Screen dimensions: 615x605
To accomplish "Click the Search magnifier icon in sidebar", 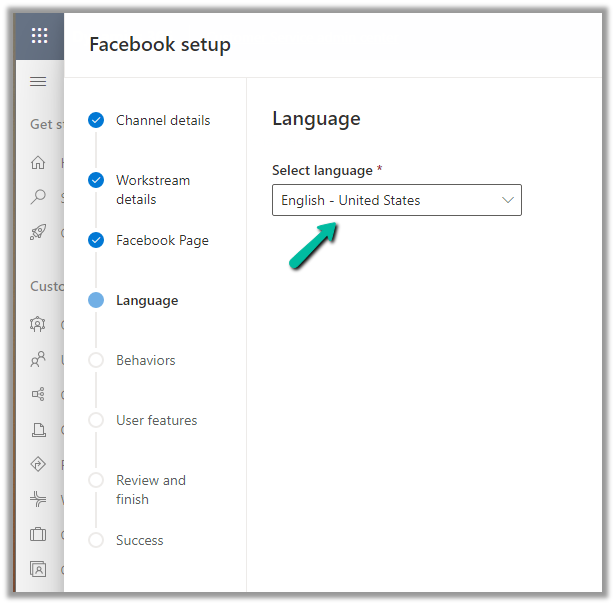I will click(38, 197).
